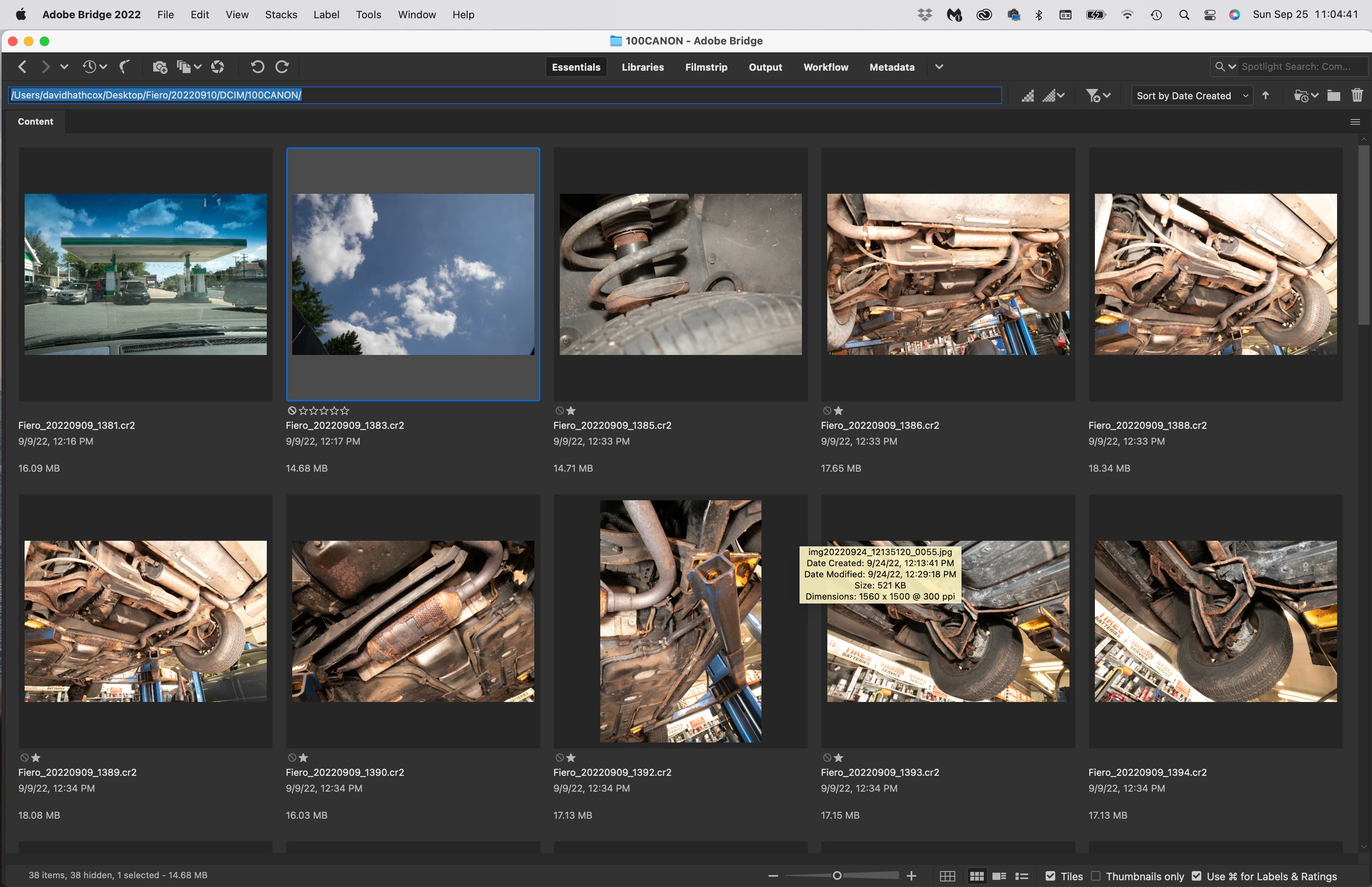
Task: Click the delete trash can icon
Action: pyautogui.click(x=1357, y=96)
